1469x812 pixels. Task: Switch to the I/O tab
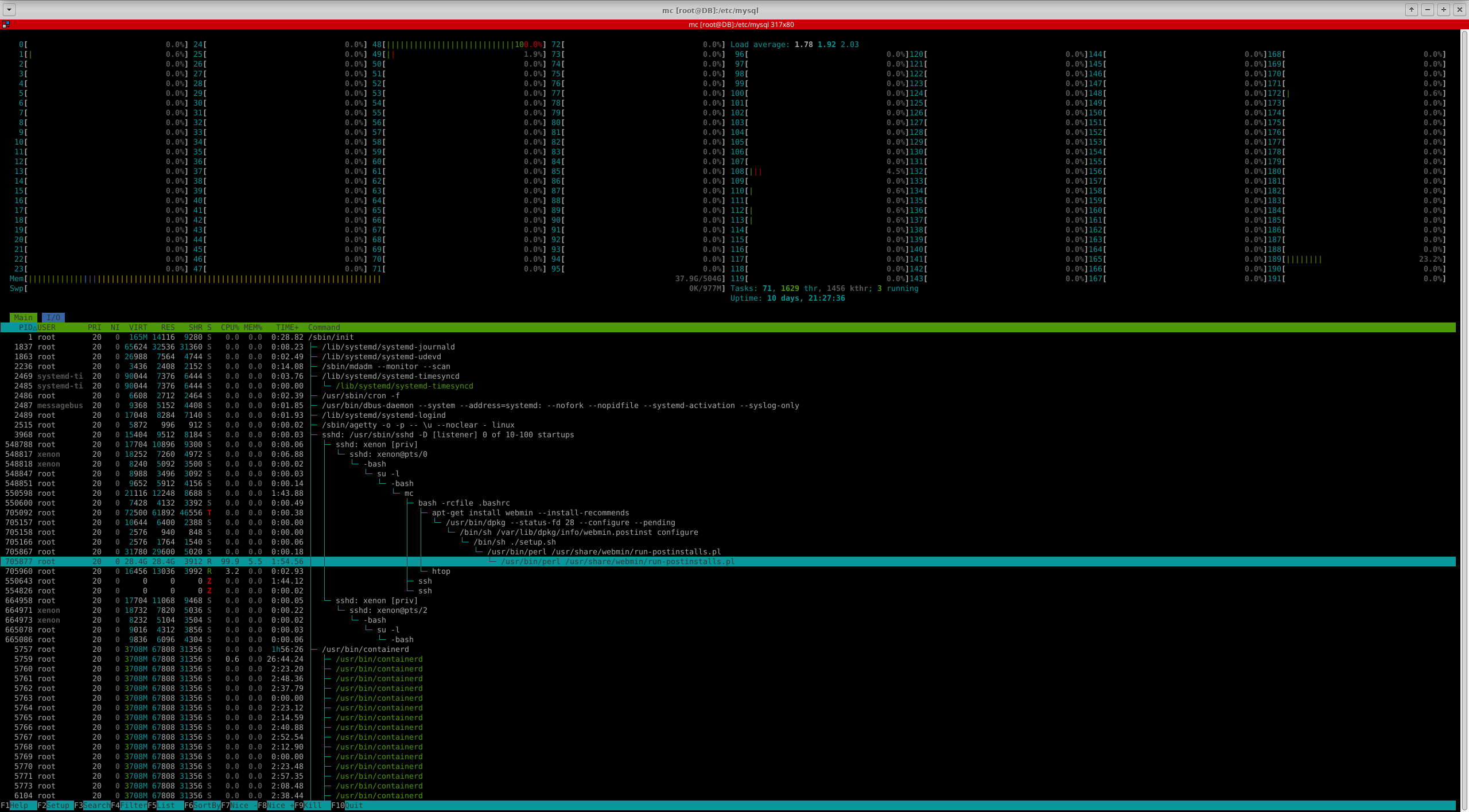point(53,317)
